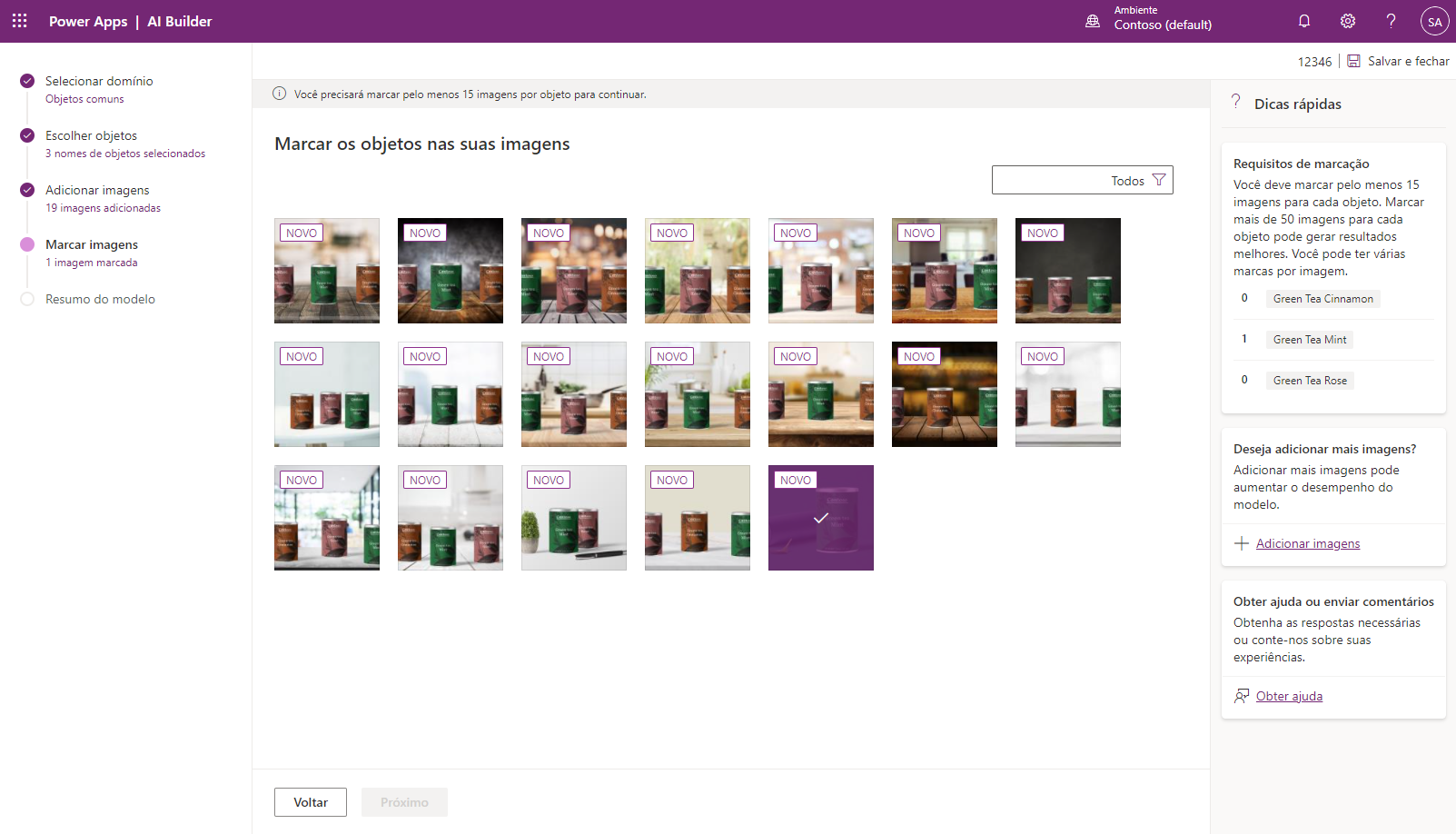Select the Resumo do modelo step
Viewport: 1456px width, 834px height.
point(100,299)
